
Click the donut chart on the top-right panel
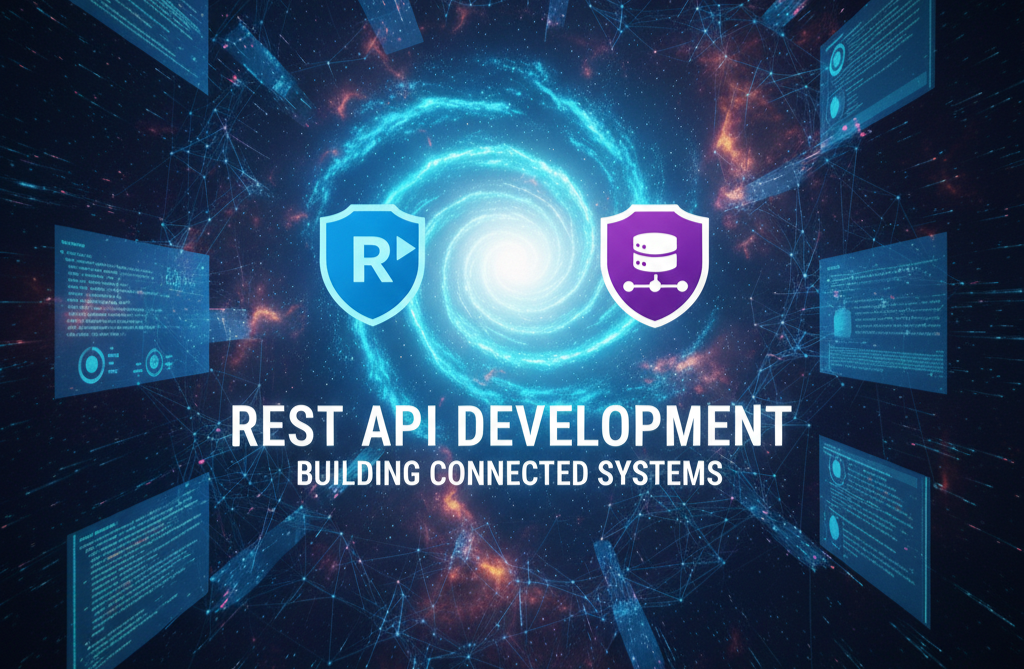click(x=836, y=60)
